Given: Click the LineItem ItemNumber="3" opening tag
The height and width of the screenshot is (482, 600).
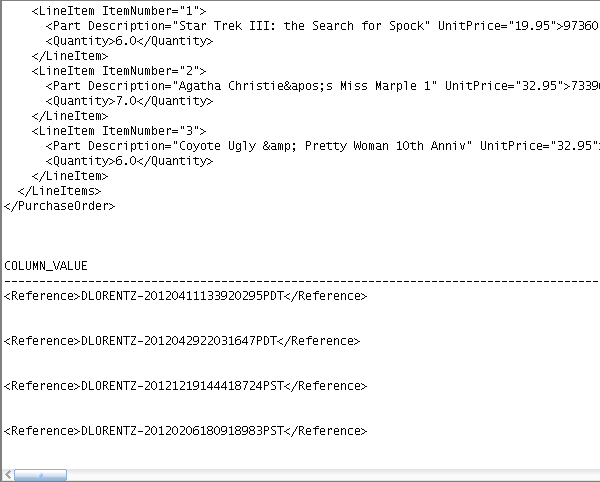Looking at the screenshot, I should [x=118, y=131].
